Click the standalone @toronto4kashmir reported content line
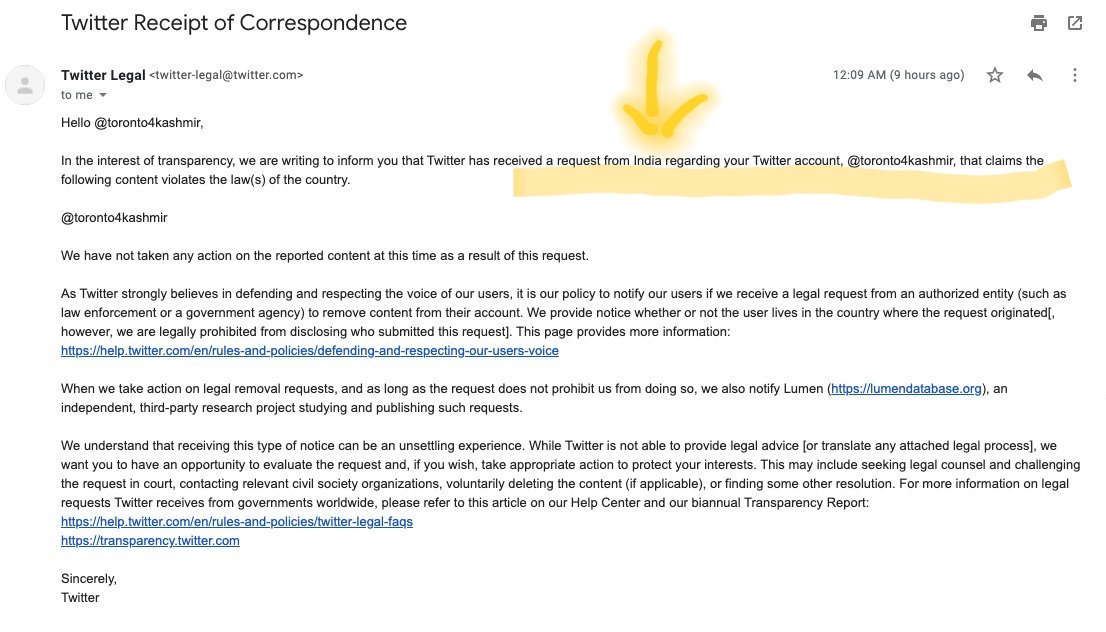1106x632 pixels. 114,218
